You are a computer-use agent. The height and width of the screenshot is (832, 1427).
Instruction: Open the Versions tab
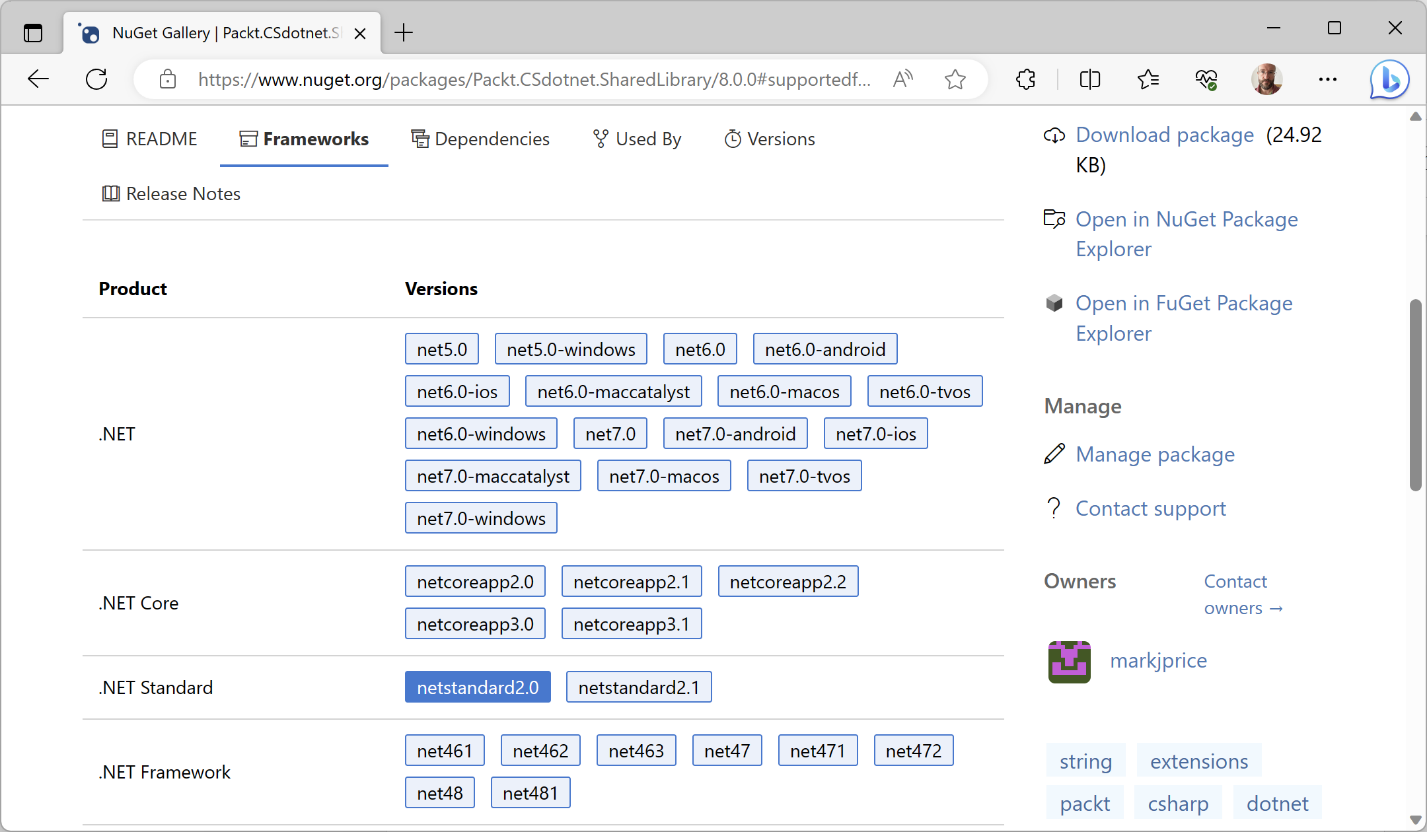(770, 139)
